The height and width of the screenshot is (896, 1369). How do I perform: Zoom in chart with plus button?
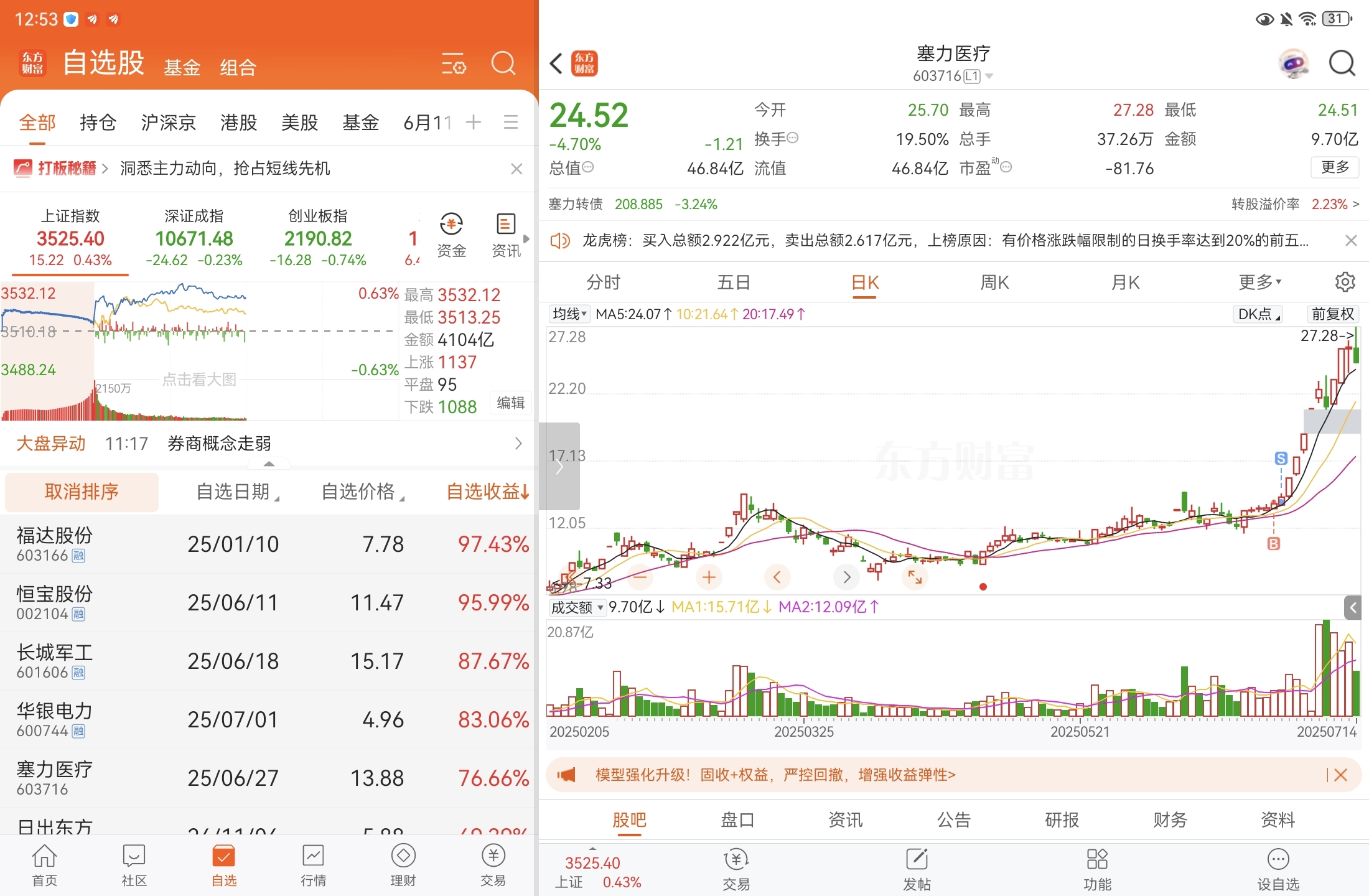pyautogui.click(x=709, y=577)
